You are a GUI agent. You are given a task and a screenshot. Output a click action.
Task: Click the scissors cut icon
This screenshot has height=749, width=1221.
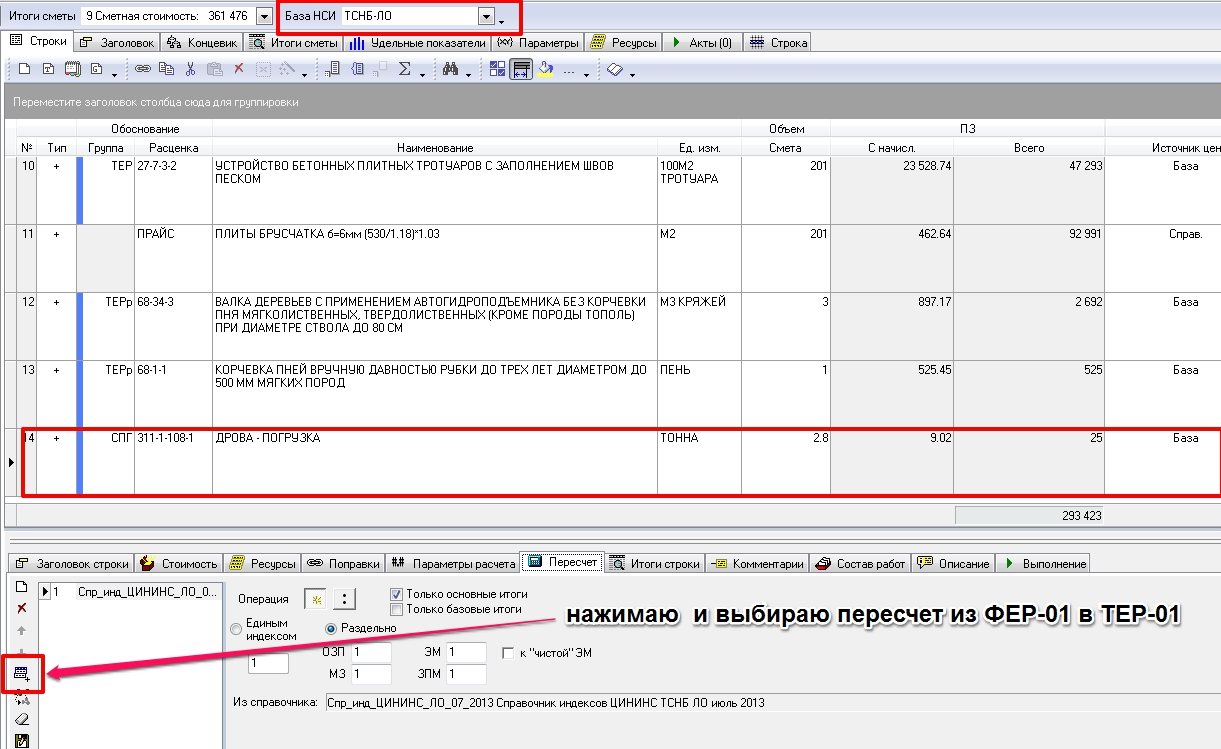[x=190, y=69]
